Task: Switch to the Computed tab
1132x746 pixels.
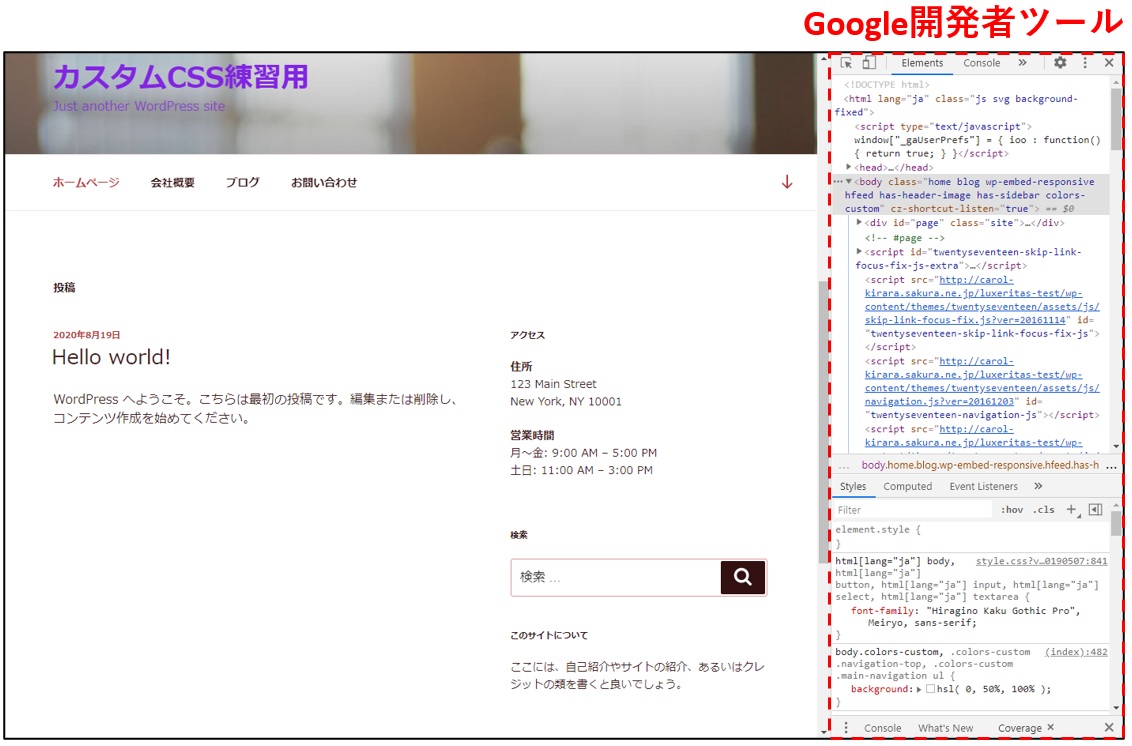Action: point(907,486)
